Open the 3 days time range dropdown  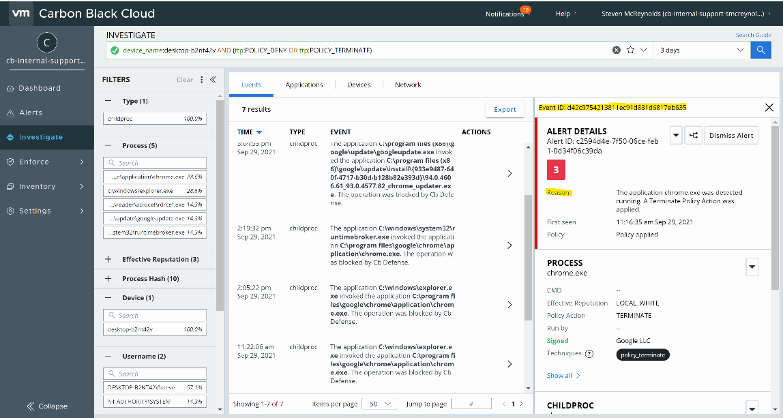702,50
